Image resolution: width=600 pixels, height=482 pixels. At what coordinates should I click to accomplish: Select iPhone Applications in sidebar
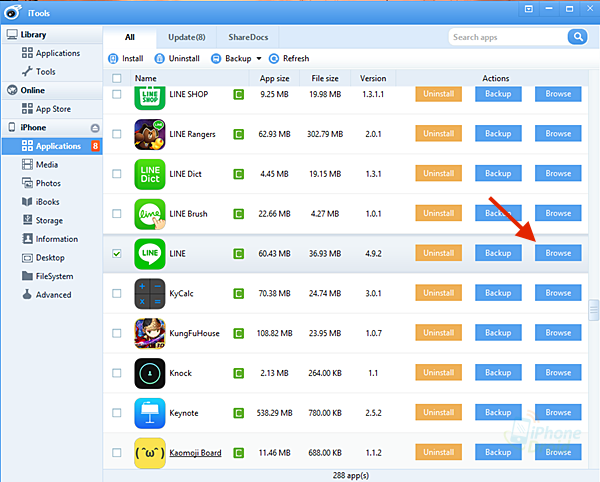pyautogui.click(x=52, y=146)
